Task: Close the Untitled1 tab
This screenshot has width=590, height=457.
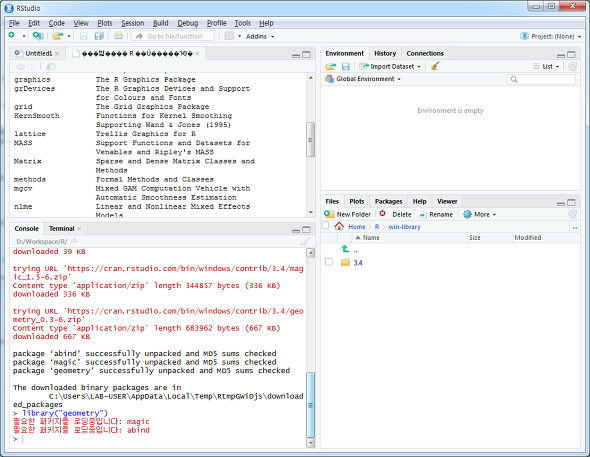Action: point(57,53)
